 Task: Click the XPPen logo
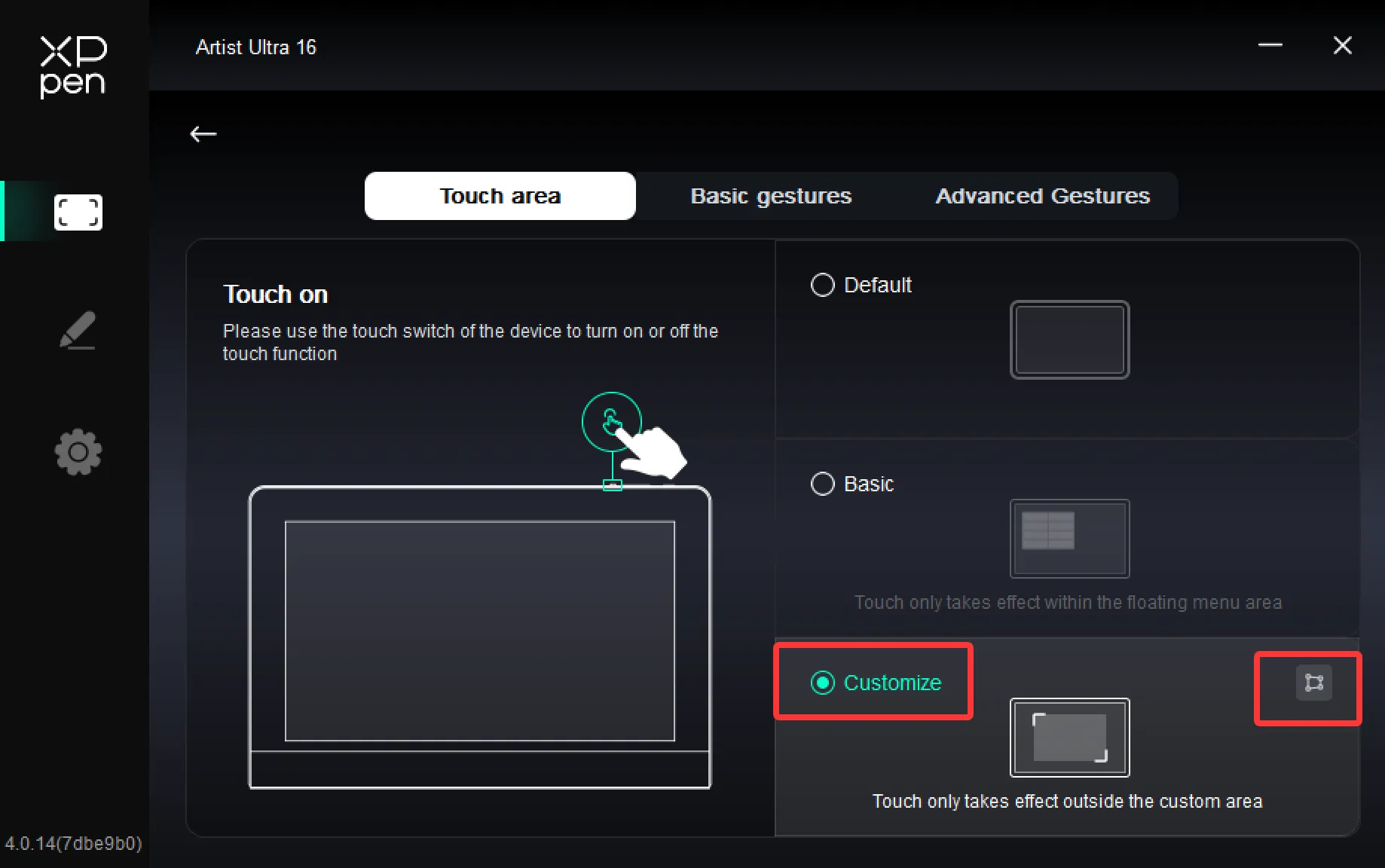click(x=73, y=67)
